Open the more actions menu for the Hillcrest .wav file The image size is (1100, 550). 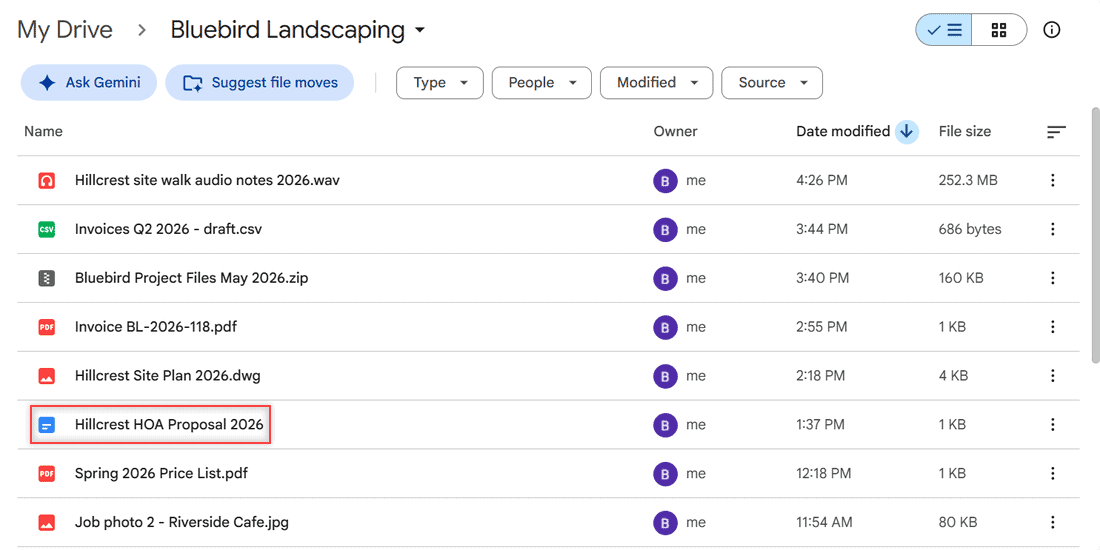pos(1052,180)
